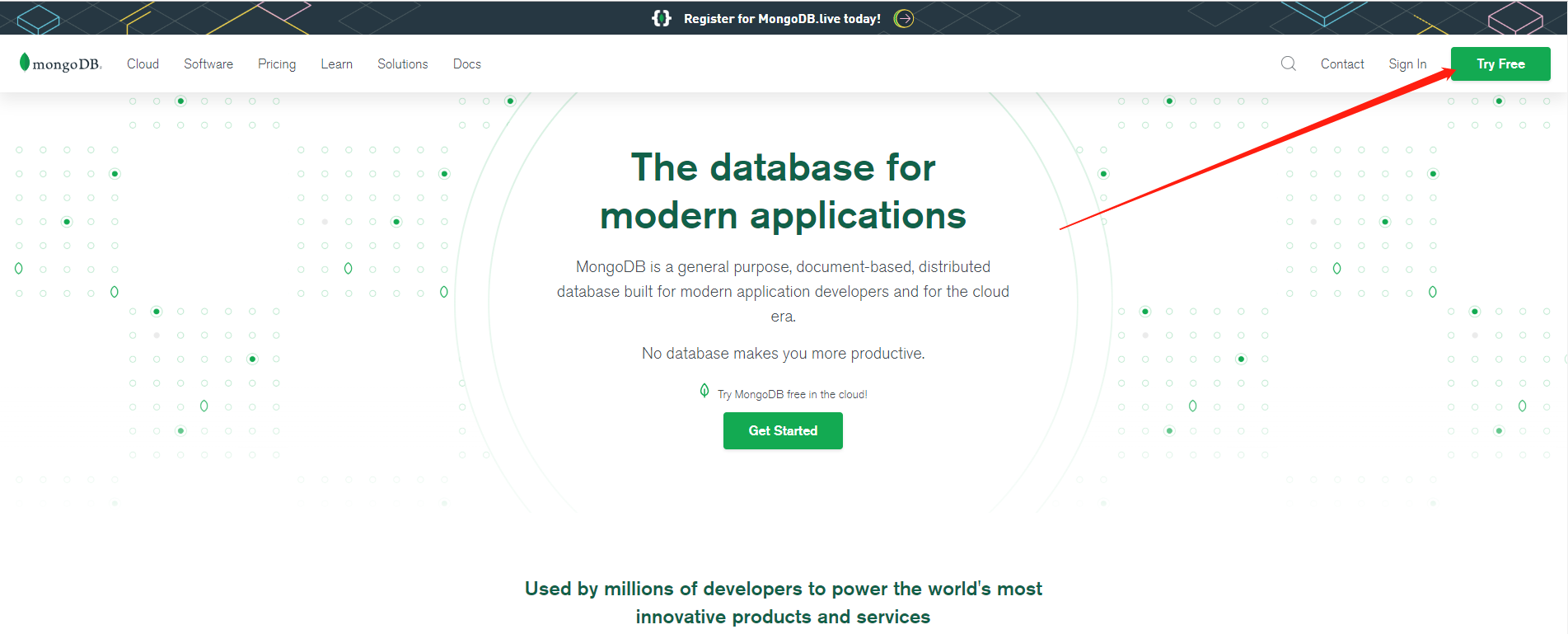Click the curly braces icon in the banner
1568x634 pixels.
pos(661,18)
